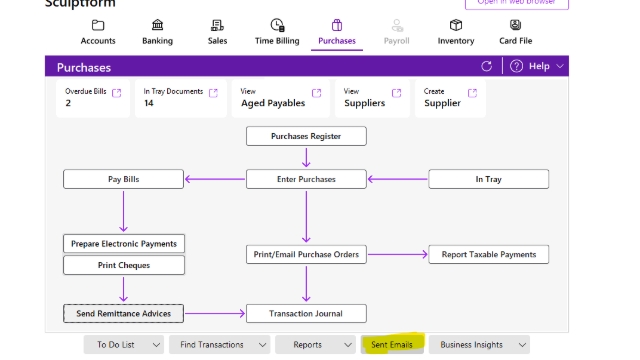640x360 pixels.
Task: Open the Transaction Journal
Action: click(306, 313)
